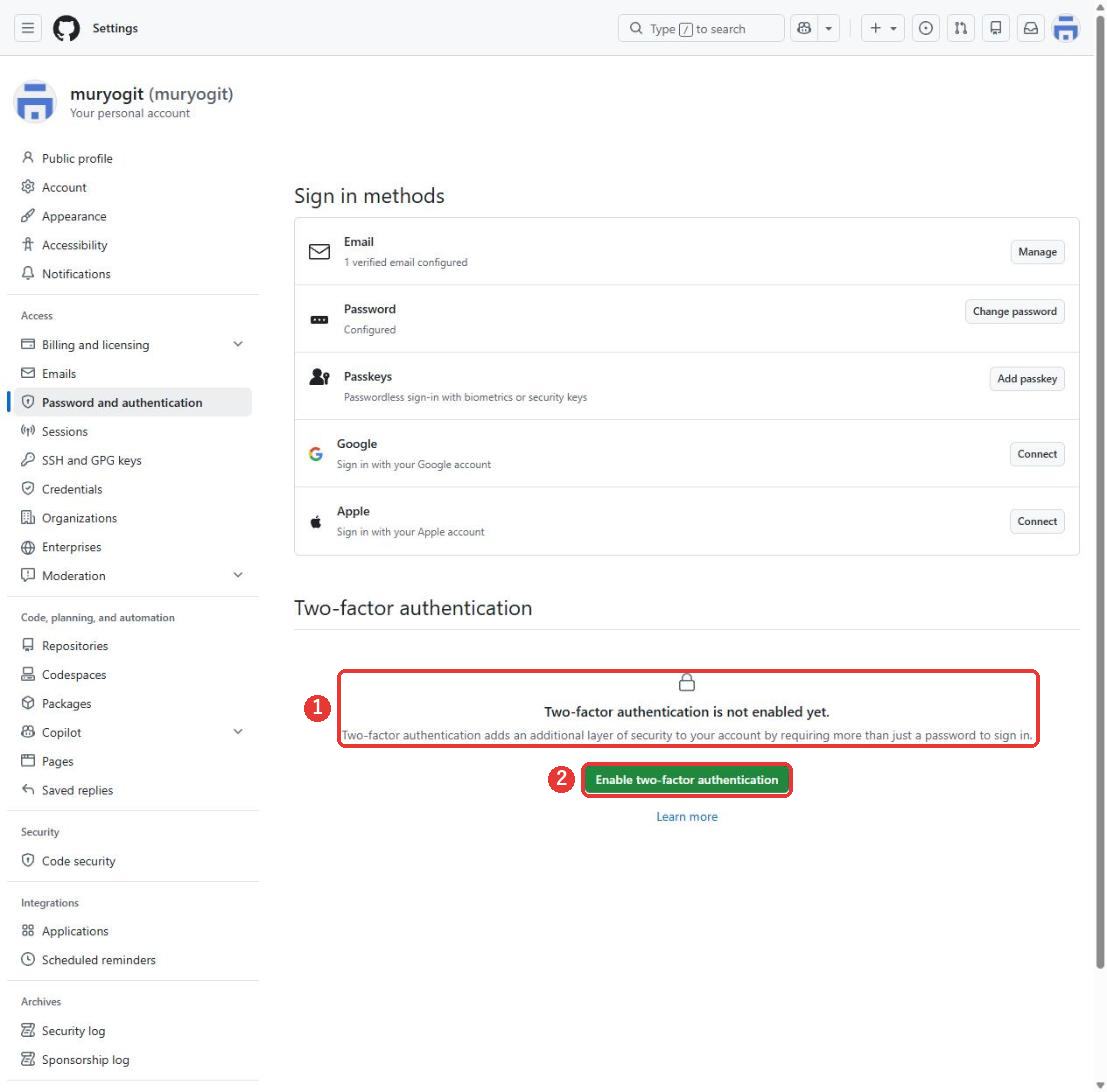Screen dimensions: 1107x1092
Task: Click the scrollbar down arrow
Action: pos(1100,1086)
